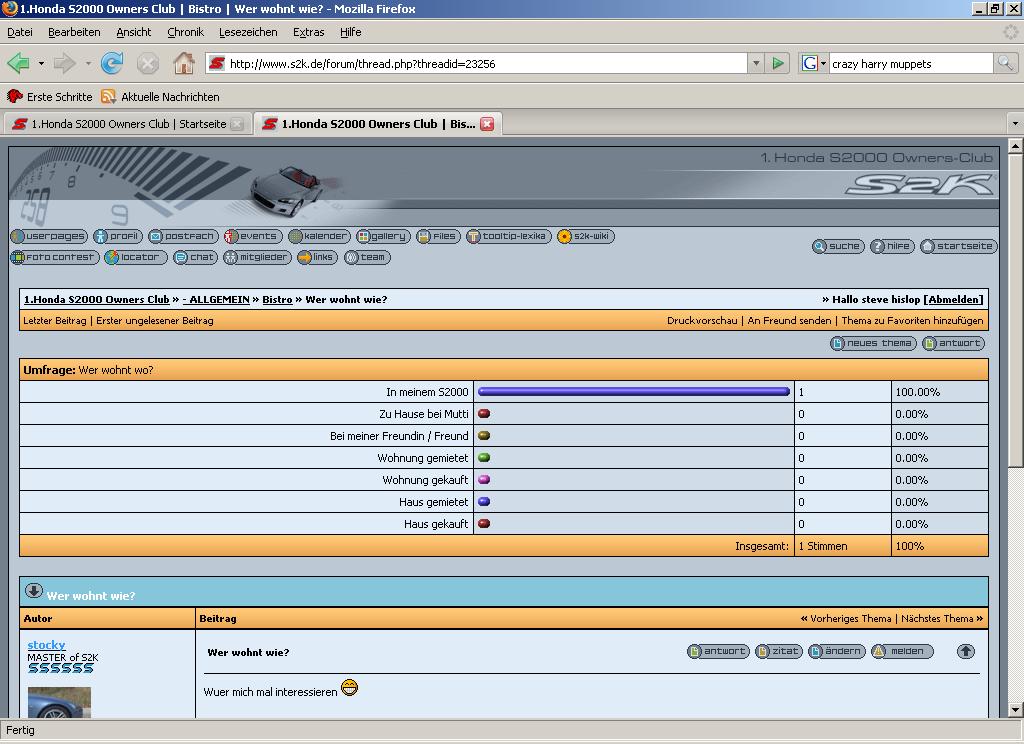The height and width of the screenshot is (744, 1024).
Task: Open the Lesezeichen menu
Action: click(248, 32)
